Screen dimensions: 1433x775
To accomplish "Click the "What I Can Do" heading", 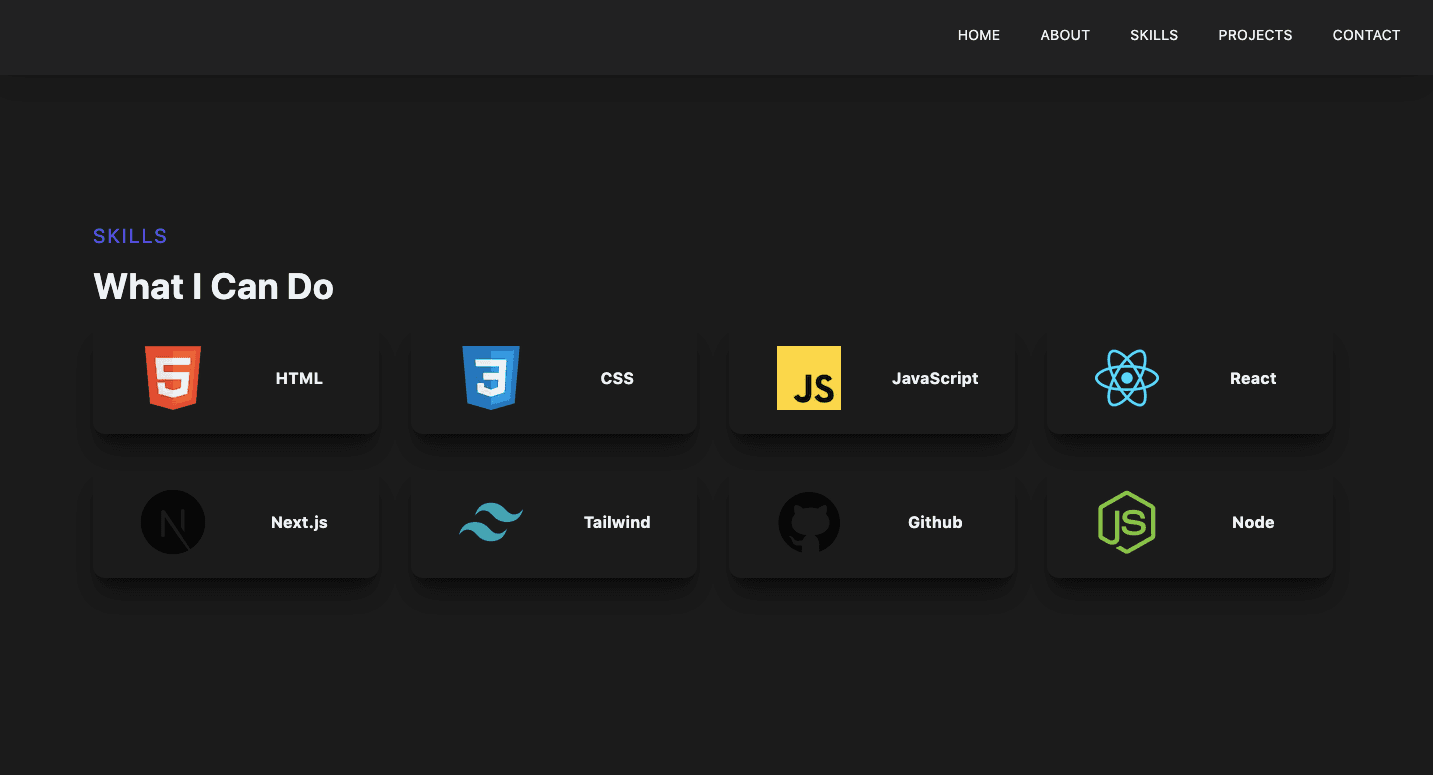I will pyautogui.click(x=213, y=287).
